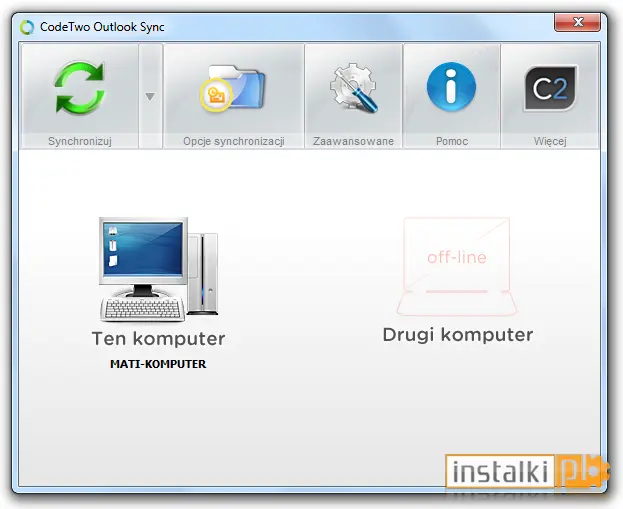
Task: Open Opcje synchronizacji folder icon
Action: pos(233,88)
